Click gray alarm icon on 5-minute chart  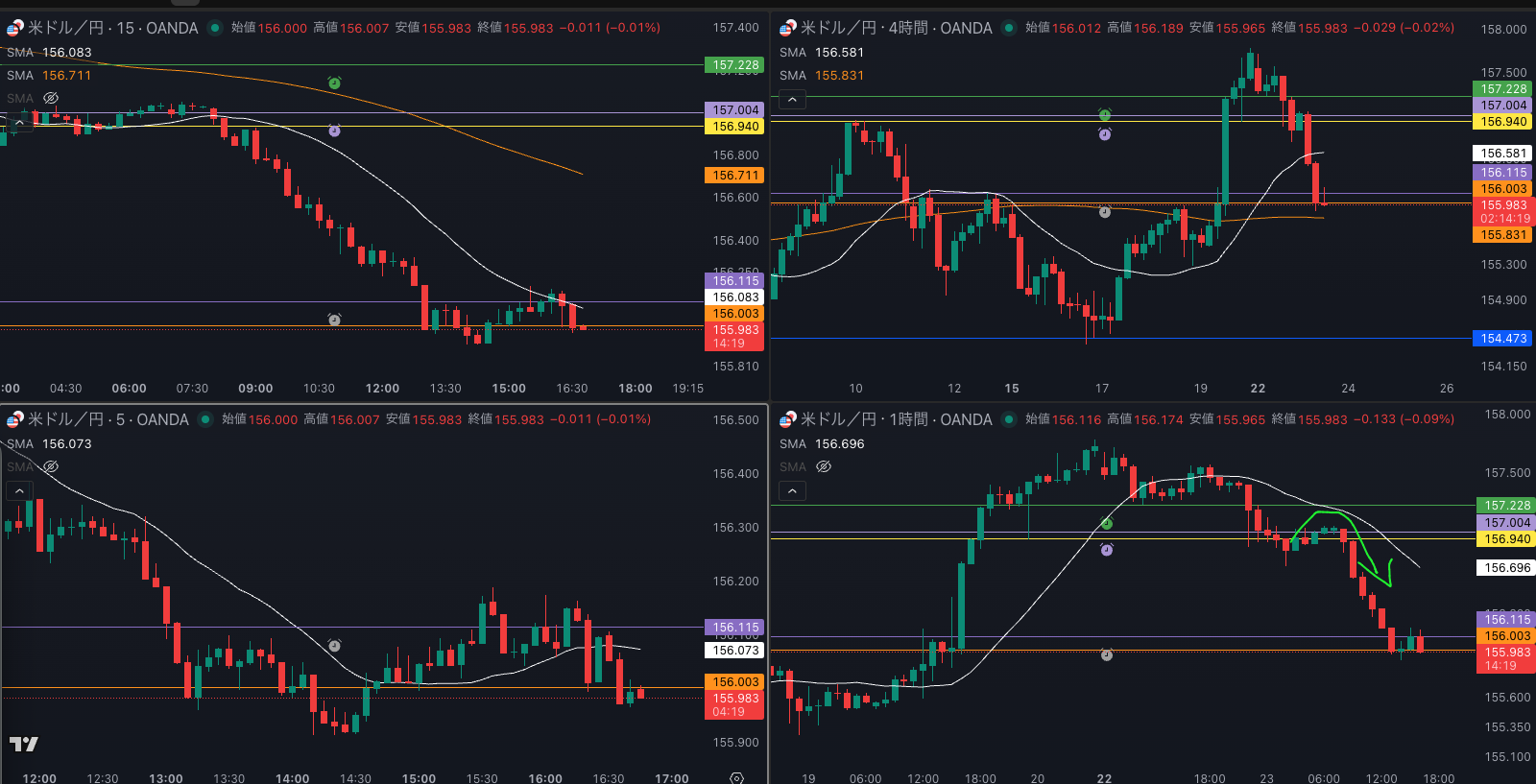[x=334, y=646]
